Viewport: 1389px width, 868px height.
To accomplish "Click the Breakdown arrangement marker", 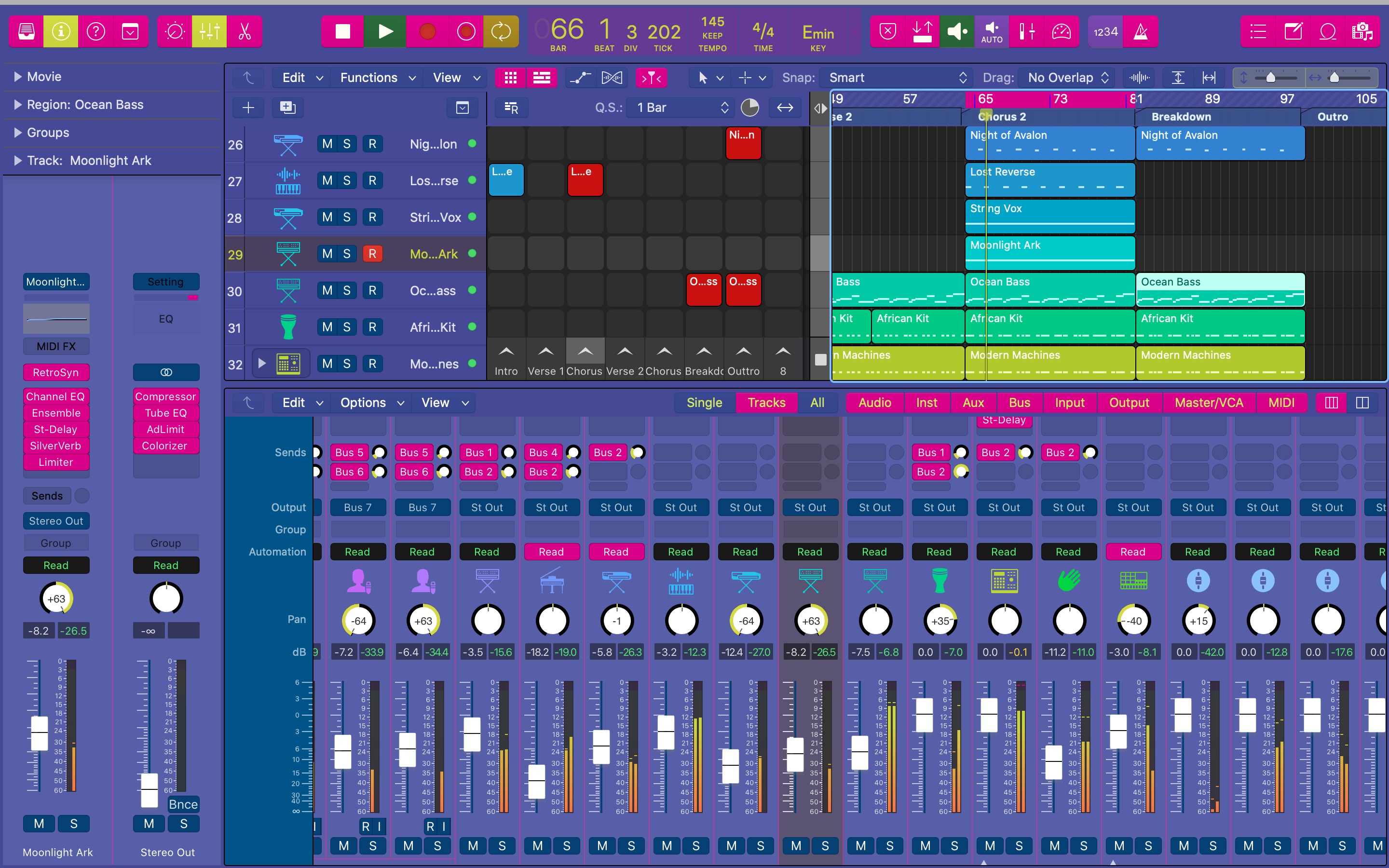I will pyautogui.click(x=1181, y=117).
